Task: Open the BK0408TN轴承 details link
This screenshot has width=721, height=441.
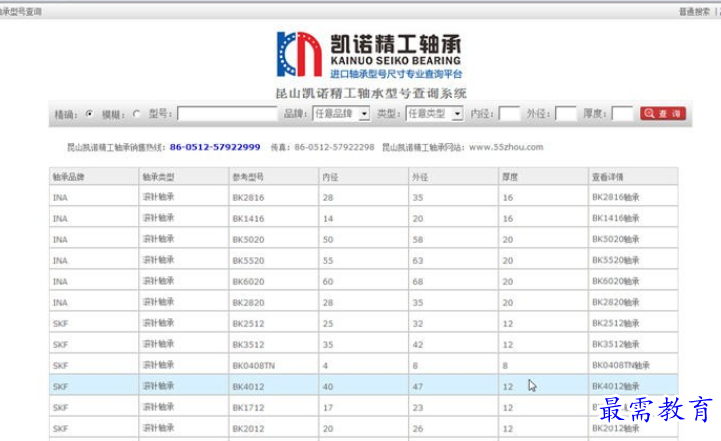Action: (620, 365)
